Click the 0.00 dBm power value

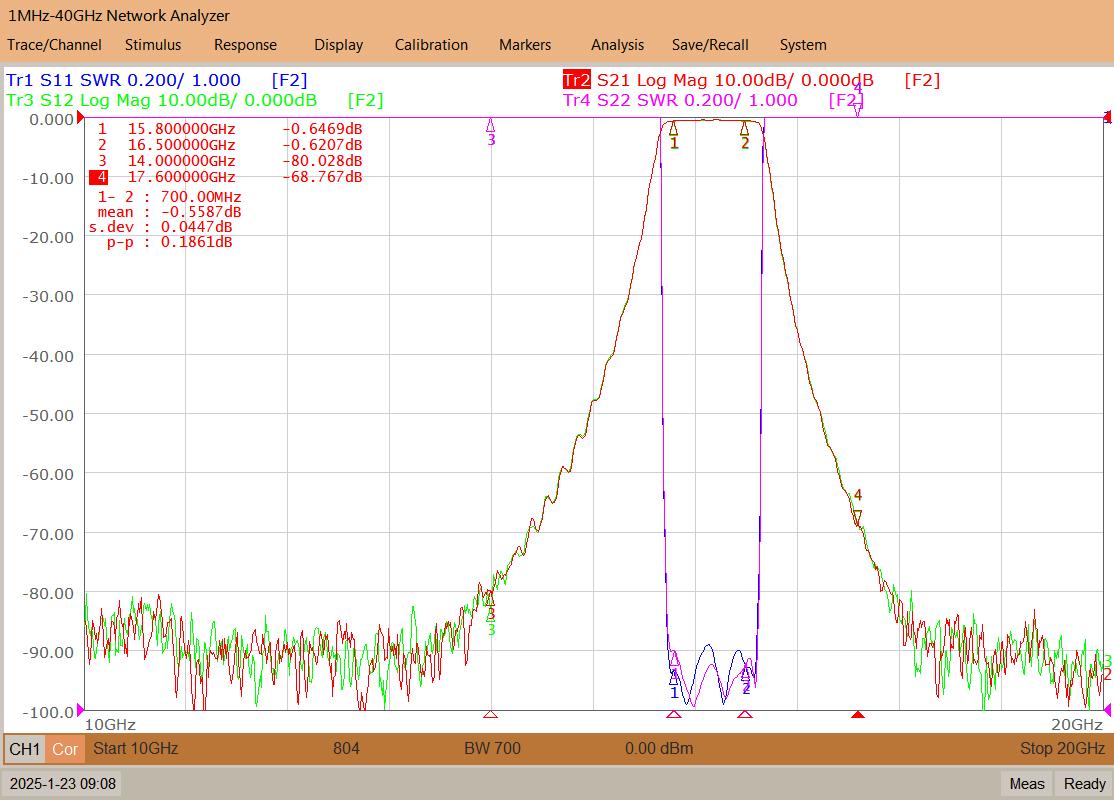point(659,748)
